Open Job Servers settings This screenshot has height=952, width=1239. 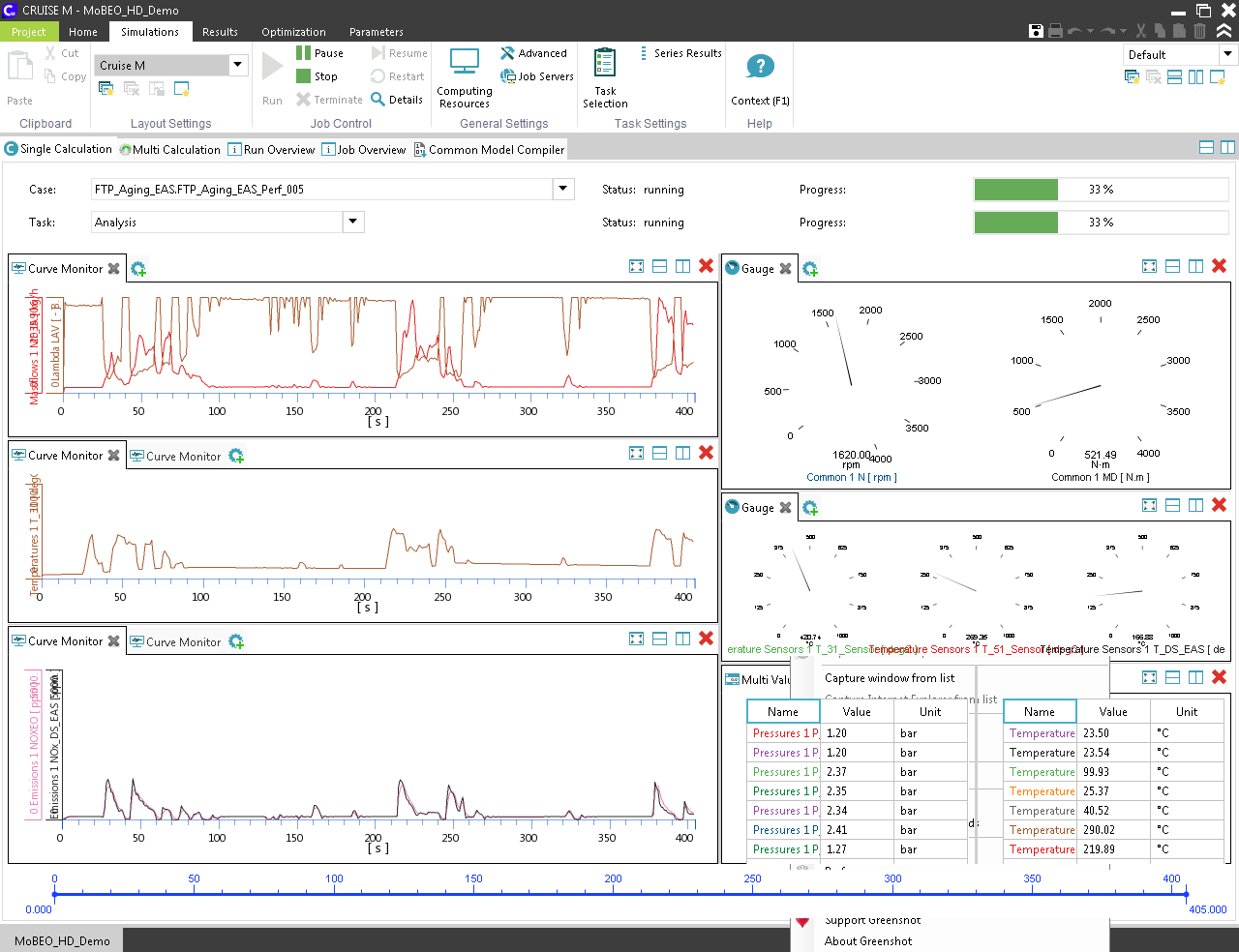537,76
